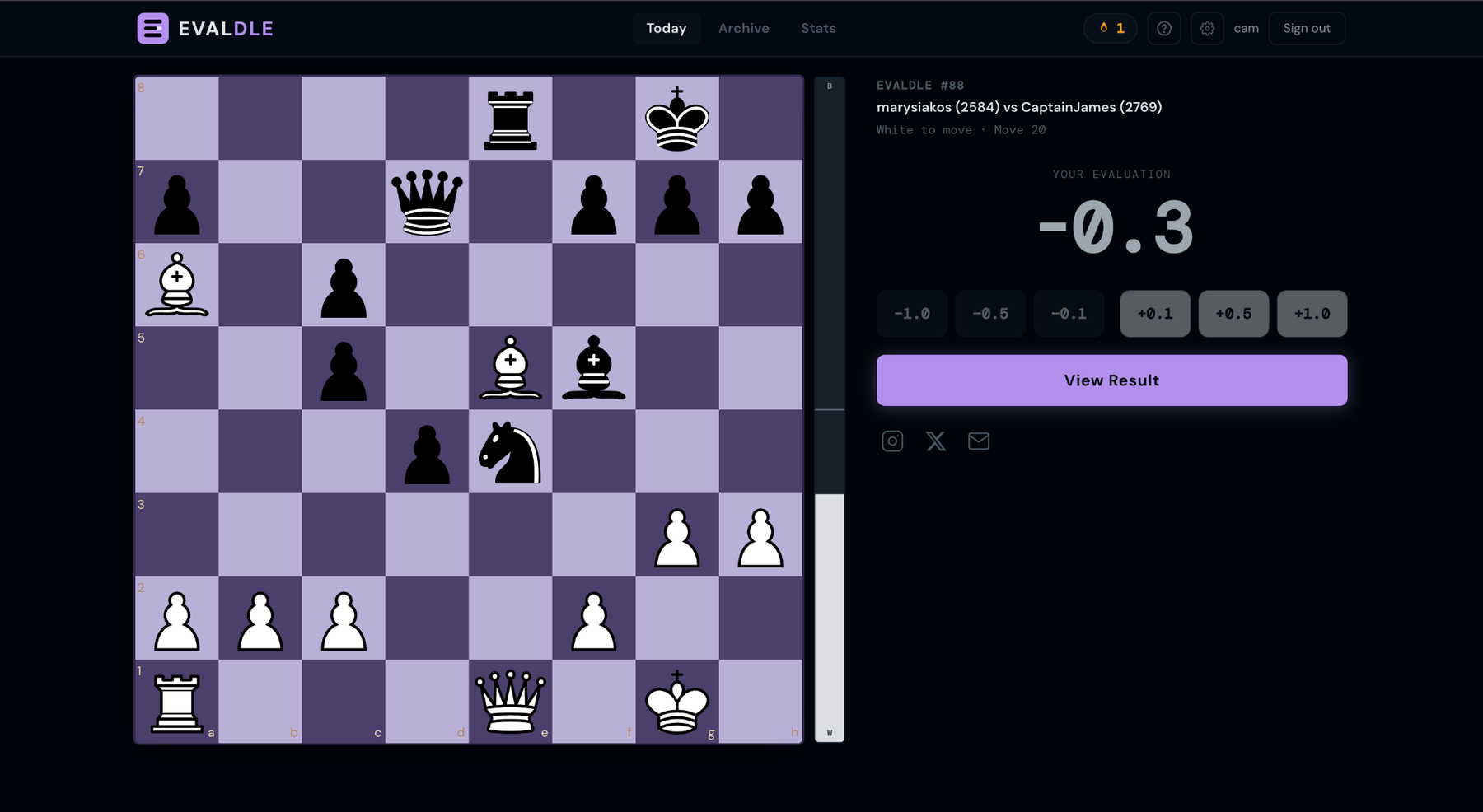Viewport: 1483px width, 812px height.
Task: Click the cam username
Action: click(1246, 29)
